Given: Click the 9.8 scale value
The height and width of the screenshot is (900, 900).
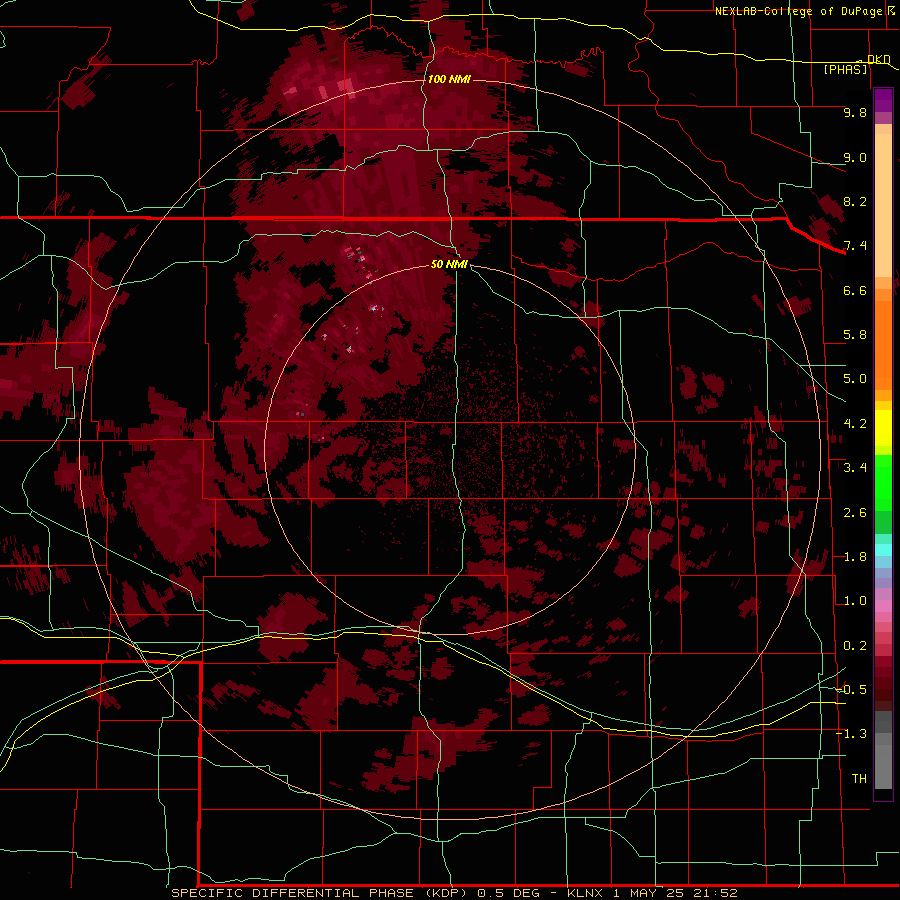Looking at the screenshot, I should click(x=855, y=112).
